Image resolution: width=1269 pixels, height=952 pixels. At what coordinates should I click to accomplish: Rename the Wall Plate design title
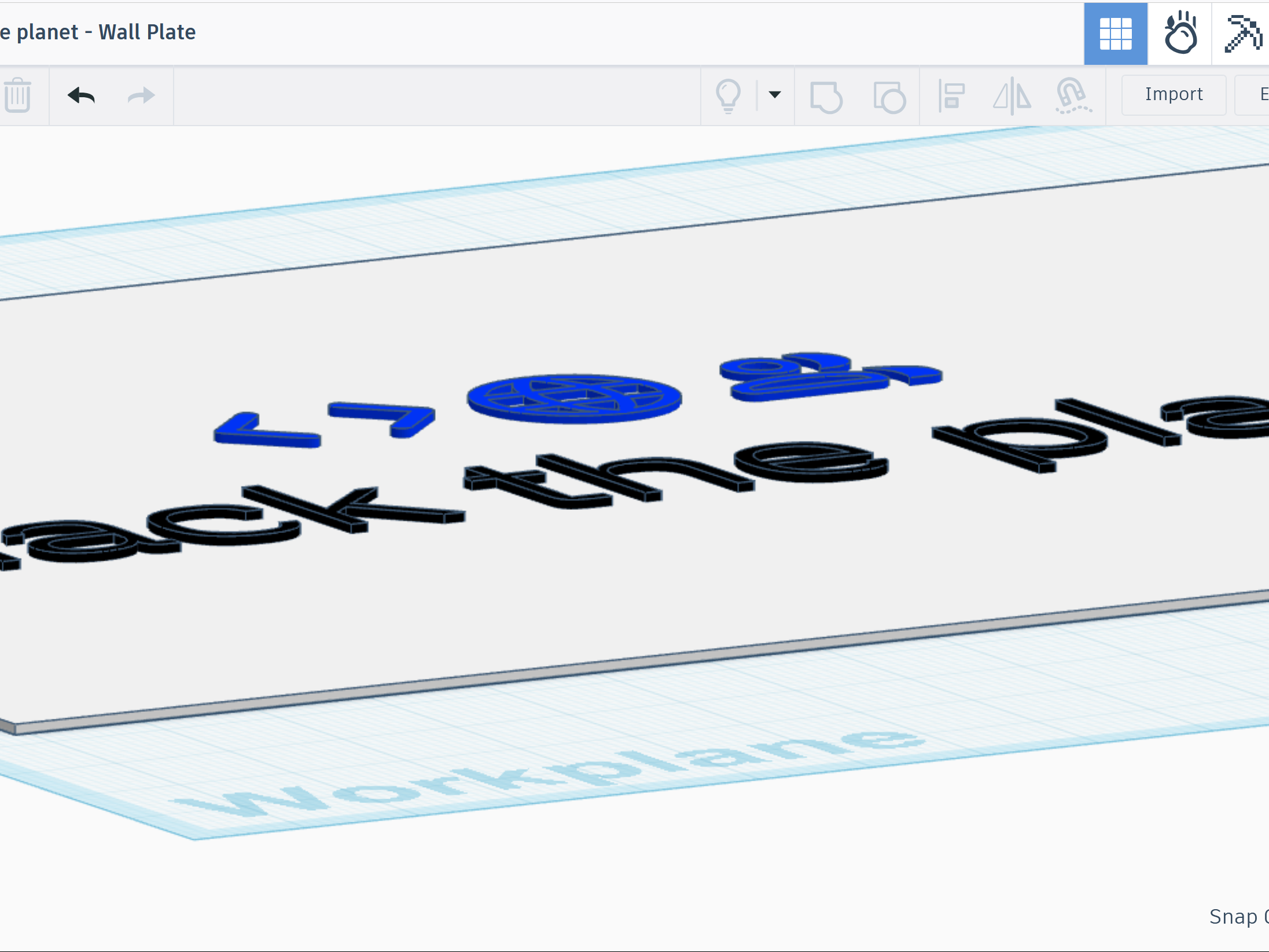coord(98,32)
